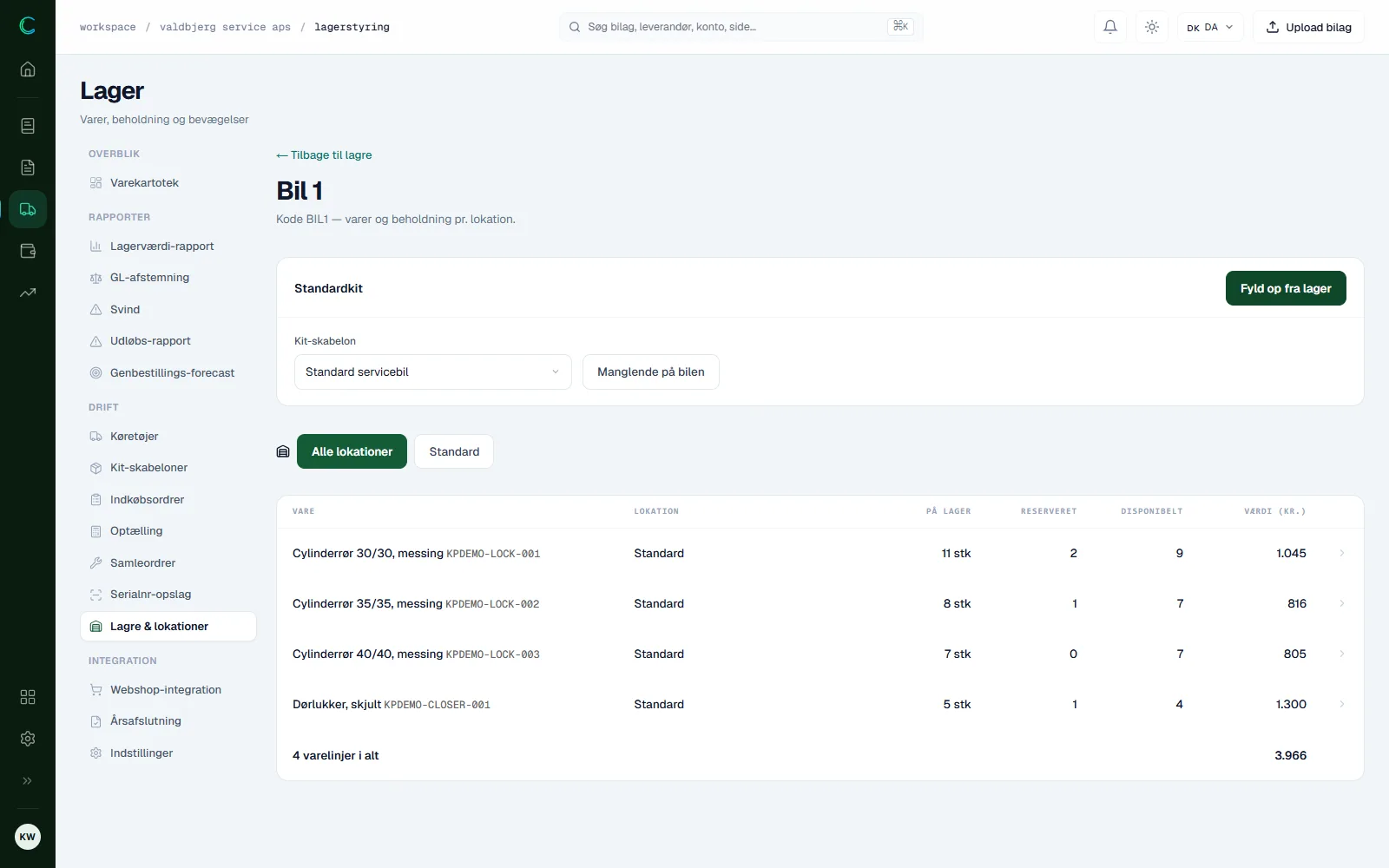This screenshot has height=868, width=1389.
Task: Toggle light theme sun icon
Action: click(1152, 27)
